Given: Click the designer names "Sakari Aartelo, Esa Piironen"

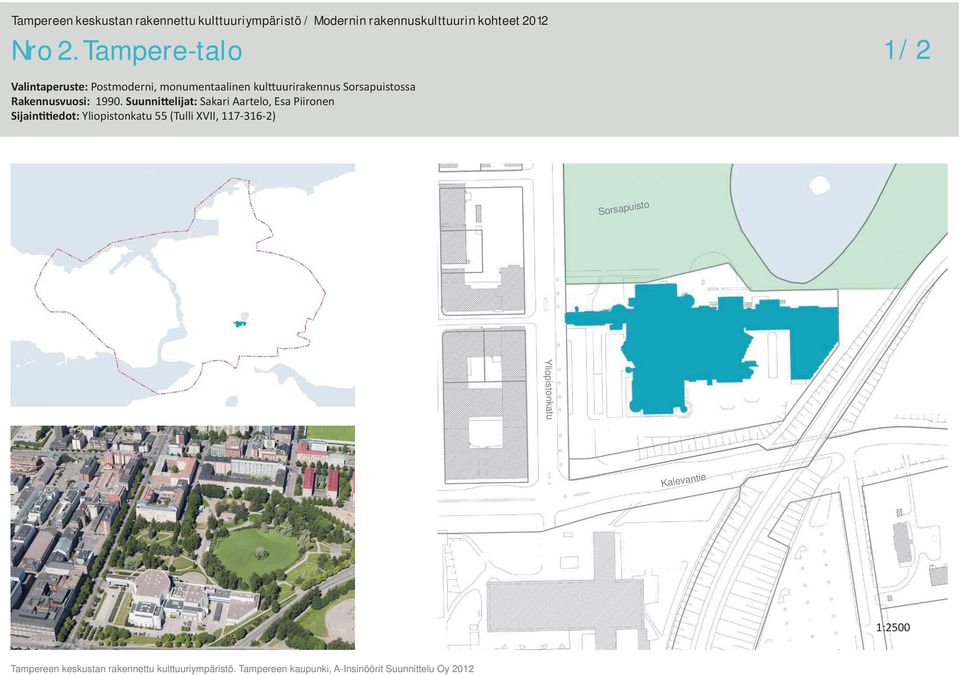Looking at the screenshot, I should coord(267,102).
